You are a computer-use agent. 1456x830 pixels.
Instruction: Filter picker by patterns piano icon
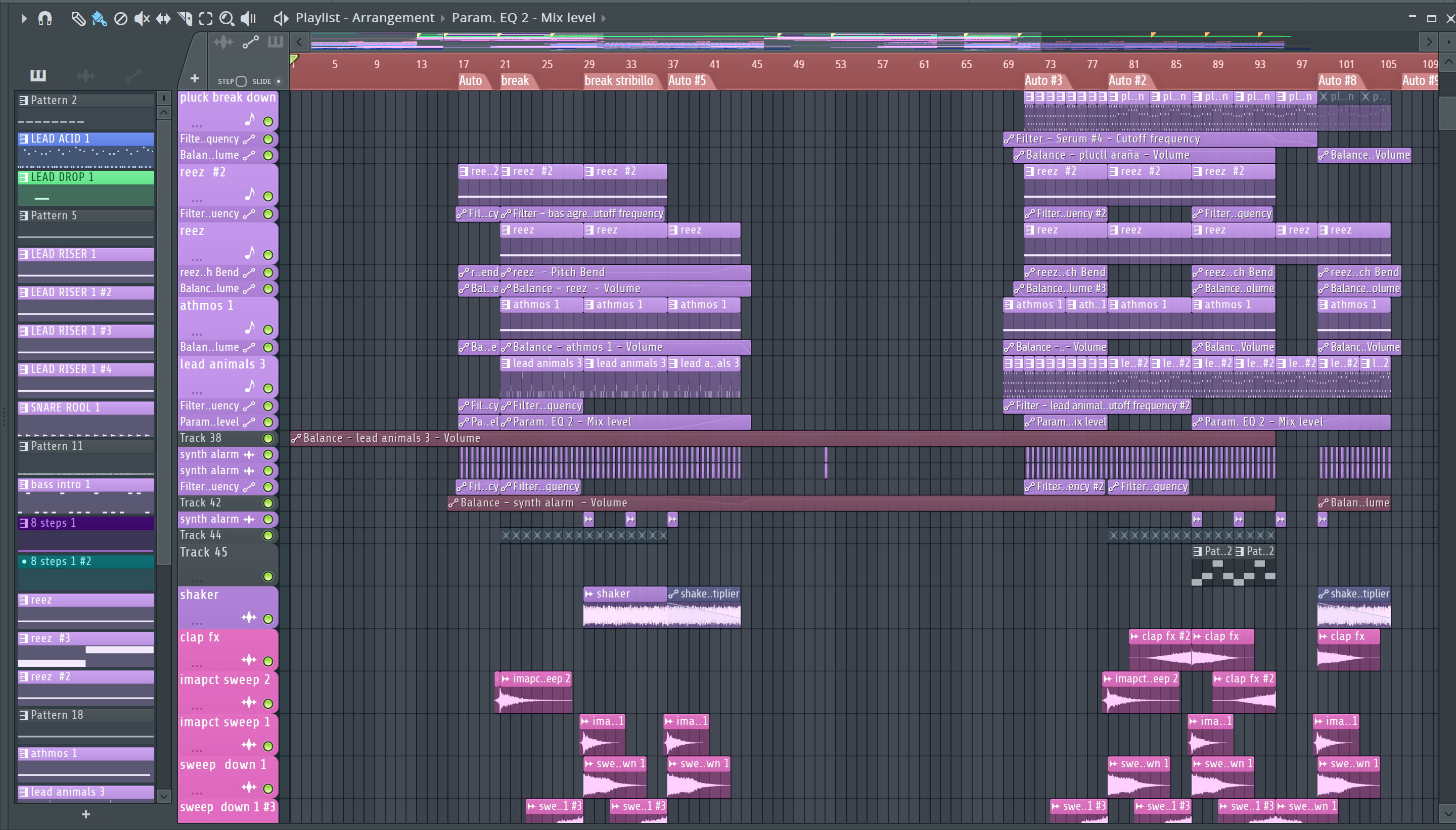tap(38, 75)
